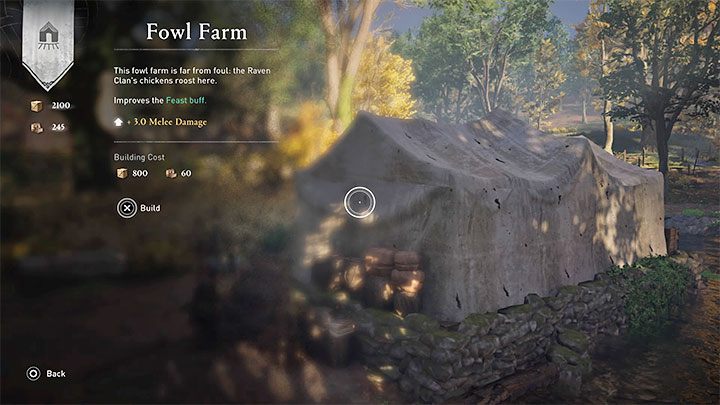Click the upward arrow beside Melee Damage
Viewport: 720px width, 405px height.
tap(118, 122)
